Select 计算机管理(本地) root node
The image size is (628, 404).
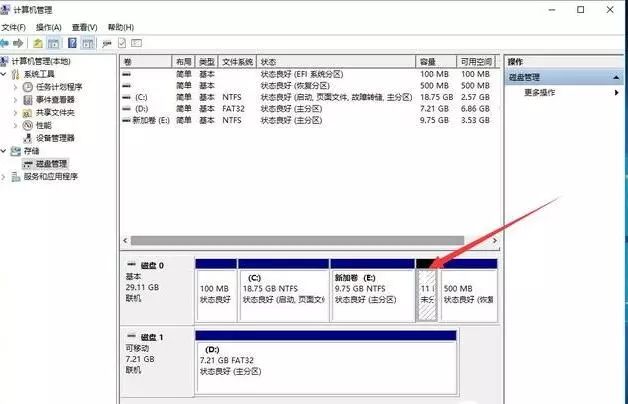[x=41, y=61]
